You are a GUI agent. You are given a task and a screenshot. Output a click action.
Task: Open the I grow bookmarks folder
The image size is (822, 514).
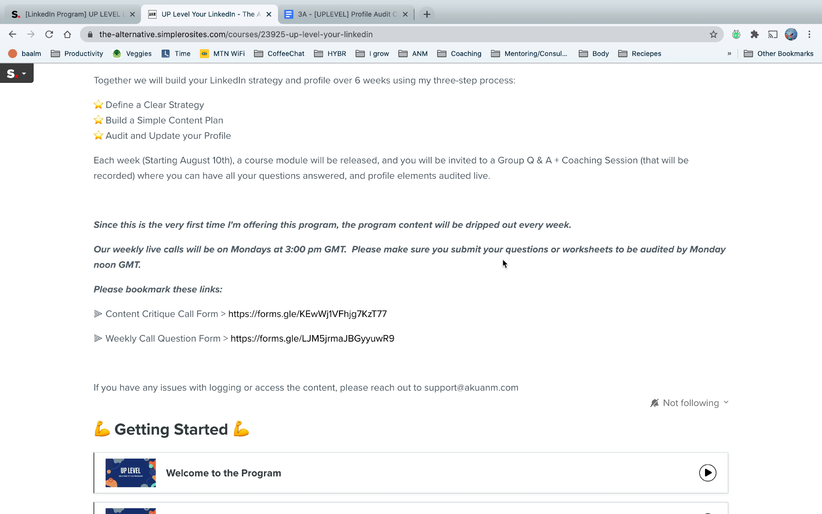[x=372, y=53]
